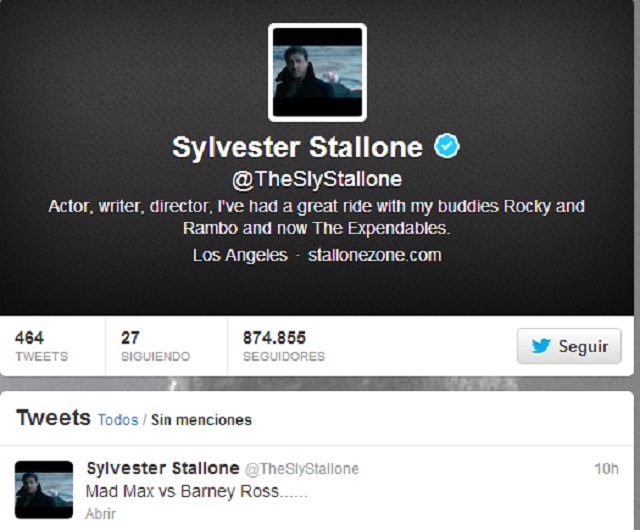640x530 pixels.
Task: Click the Los Angeles location text
Action: pos(240,255)
